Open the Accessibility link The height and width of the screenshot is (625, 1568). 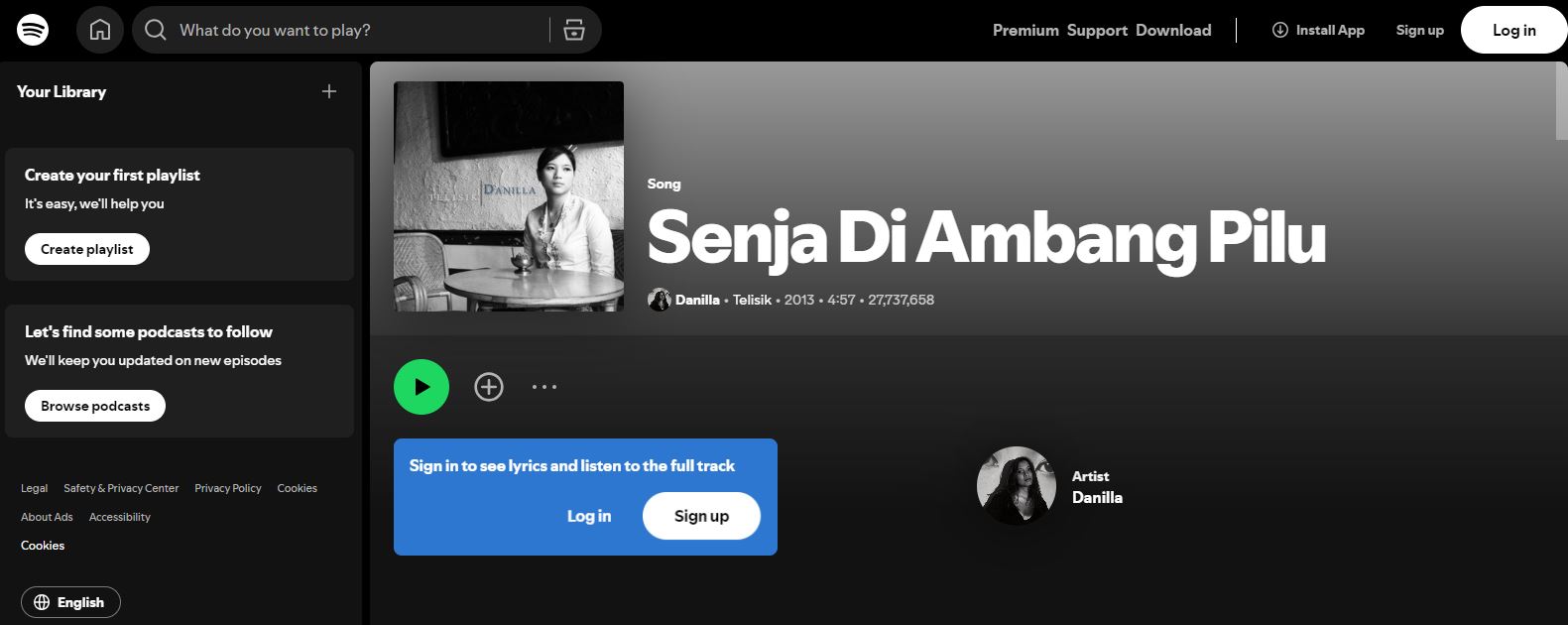coord(120,517)
